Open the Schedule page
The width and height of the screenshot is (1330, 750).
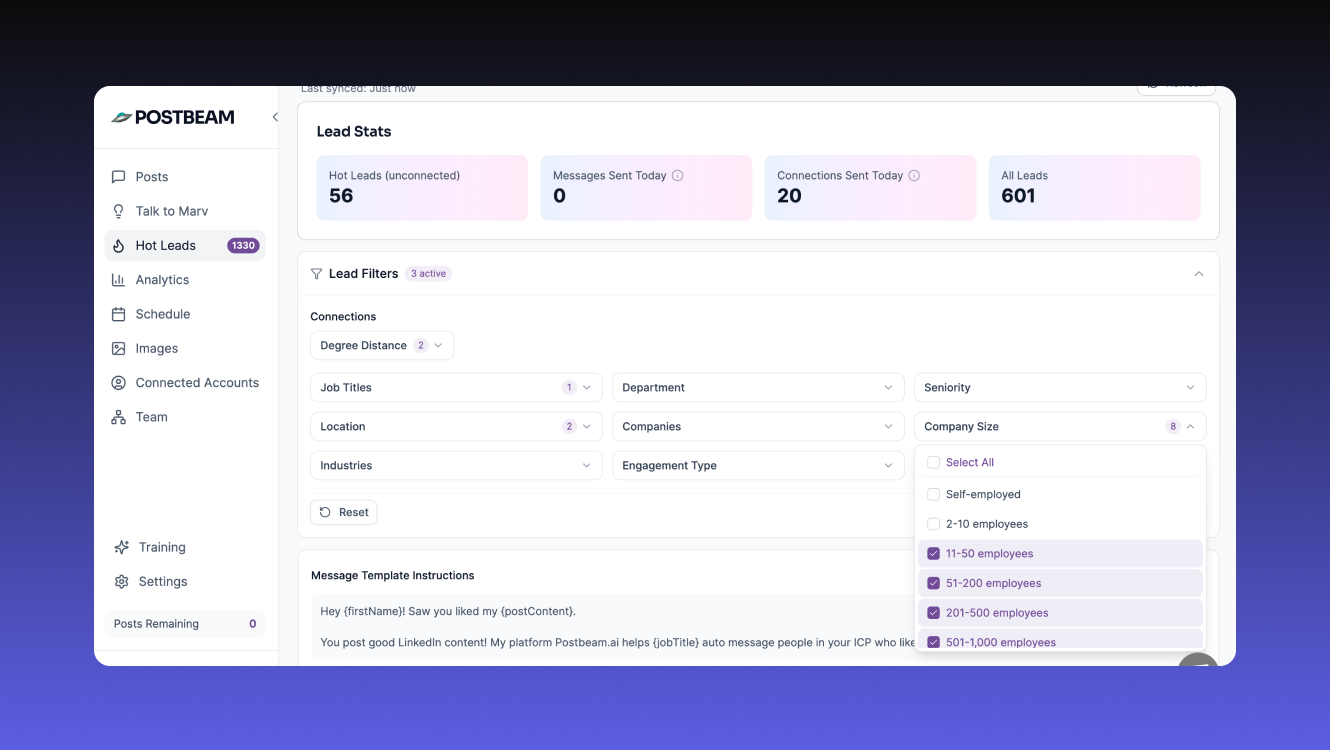[x=185, y=314]
